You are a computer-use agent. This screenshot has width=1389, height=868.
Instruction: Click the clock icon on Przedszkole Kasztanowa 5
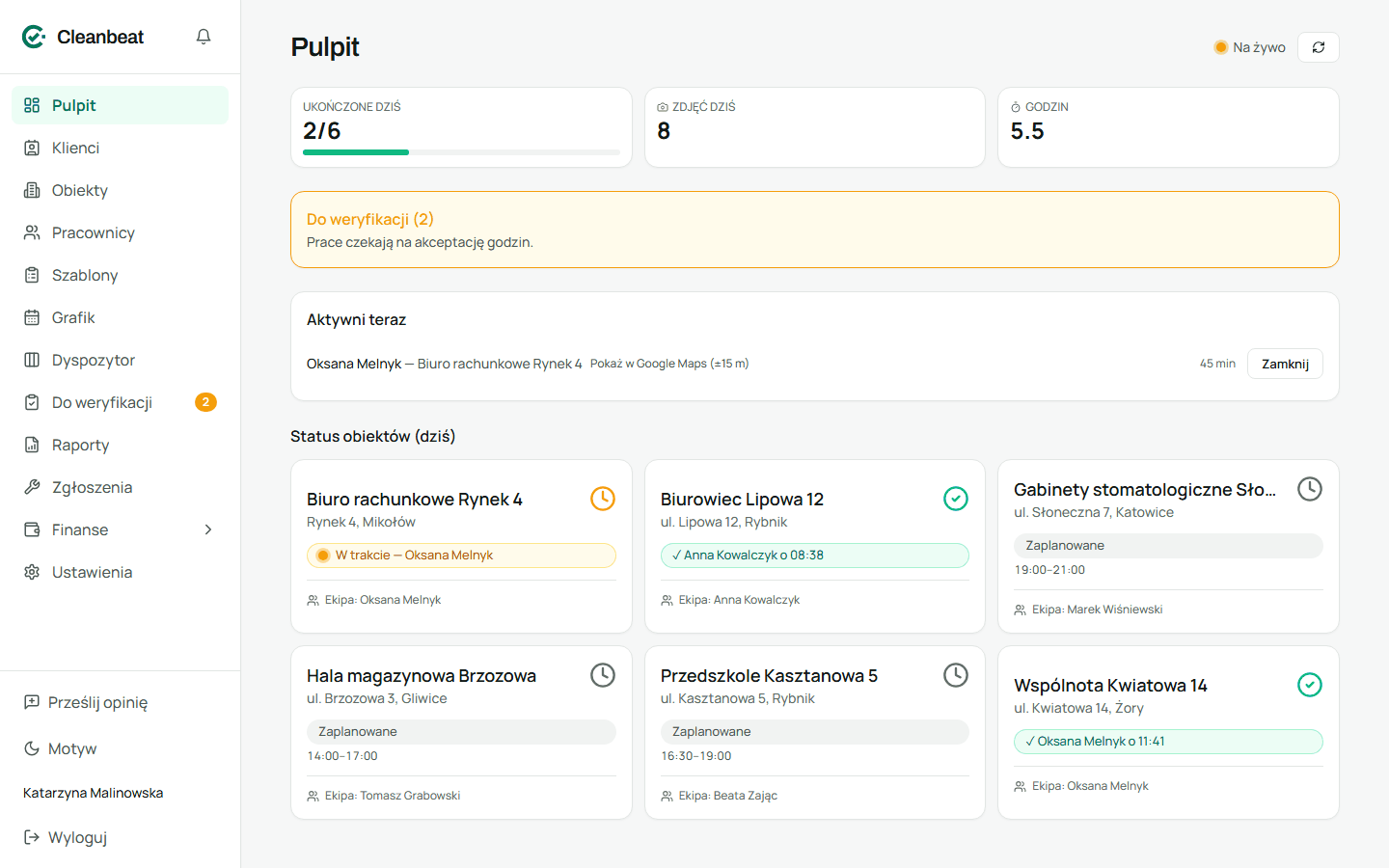click(x=956, y=675)
